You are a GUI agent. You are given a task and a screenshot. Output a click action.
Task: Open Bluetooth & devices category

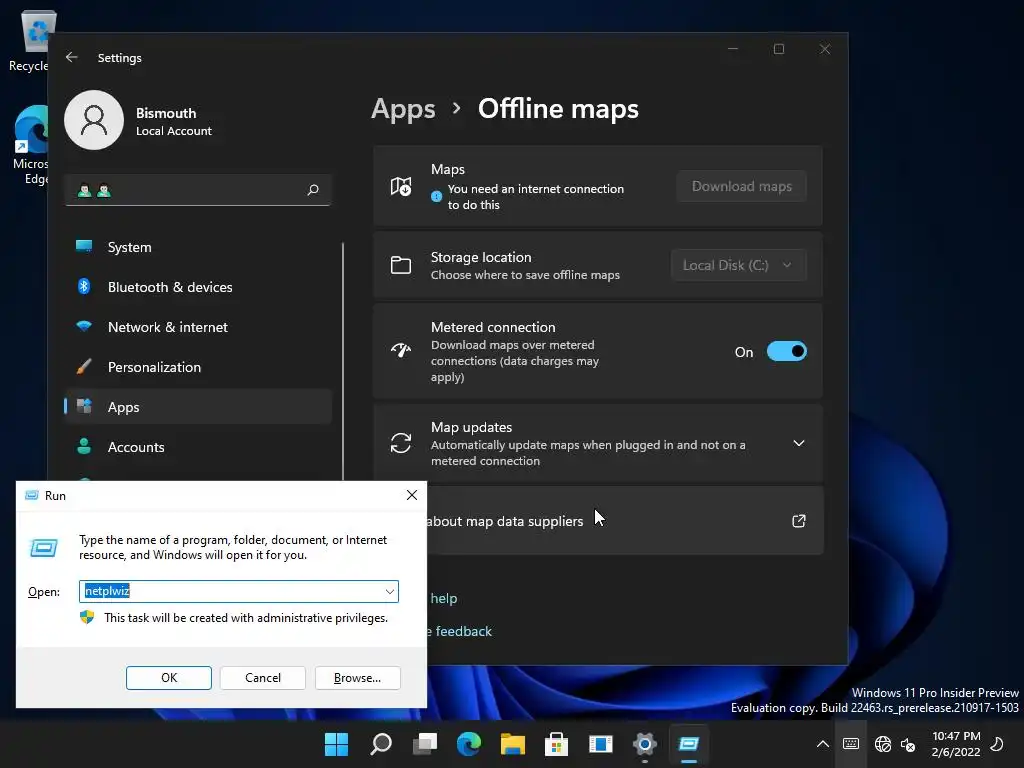pos(198,287)
